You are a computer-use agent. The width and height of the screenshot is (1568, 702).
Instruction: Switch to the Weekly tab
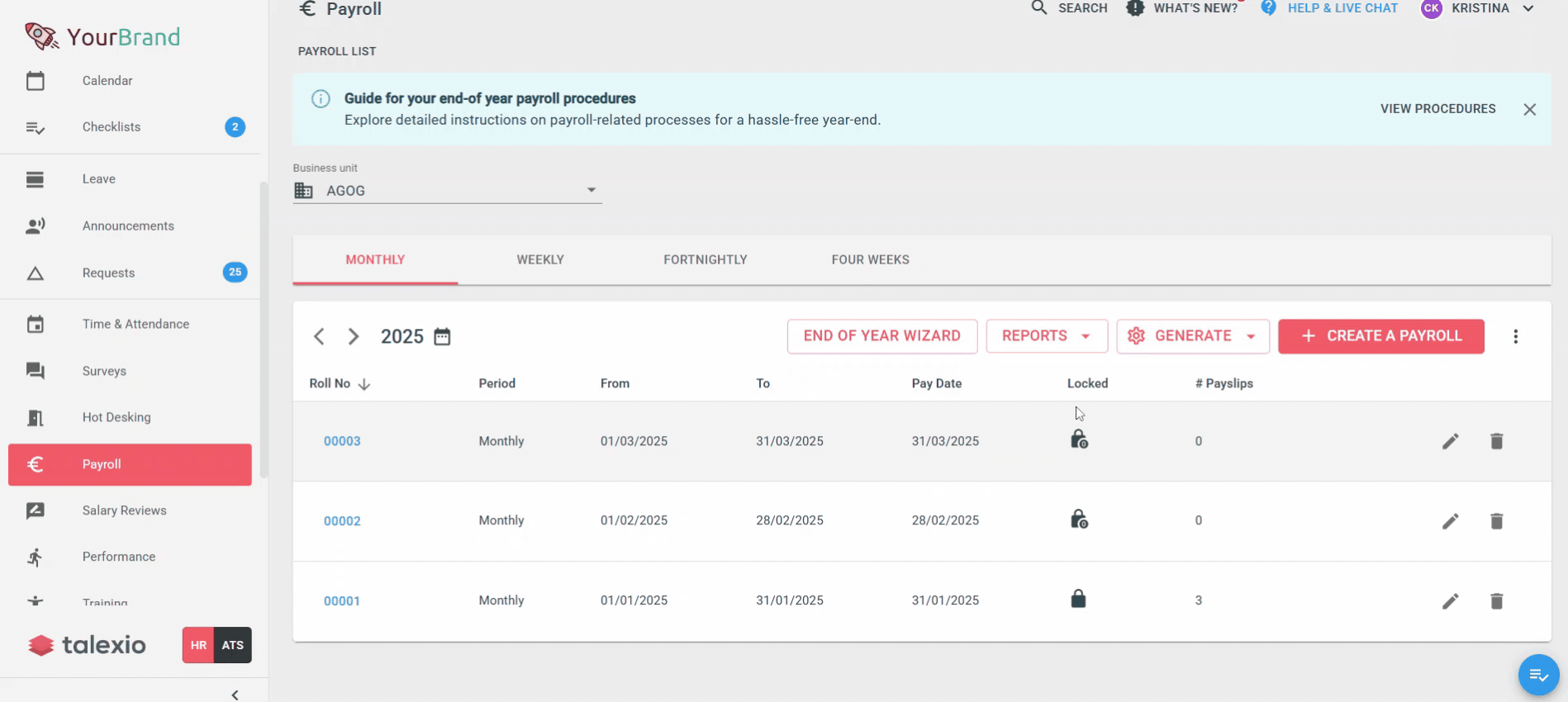click(x=540, y=259)
